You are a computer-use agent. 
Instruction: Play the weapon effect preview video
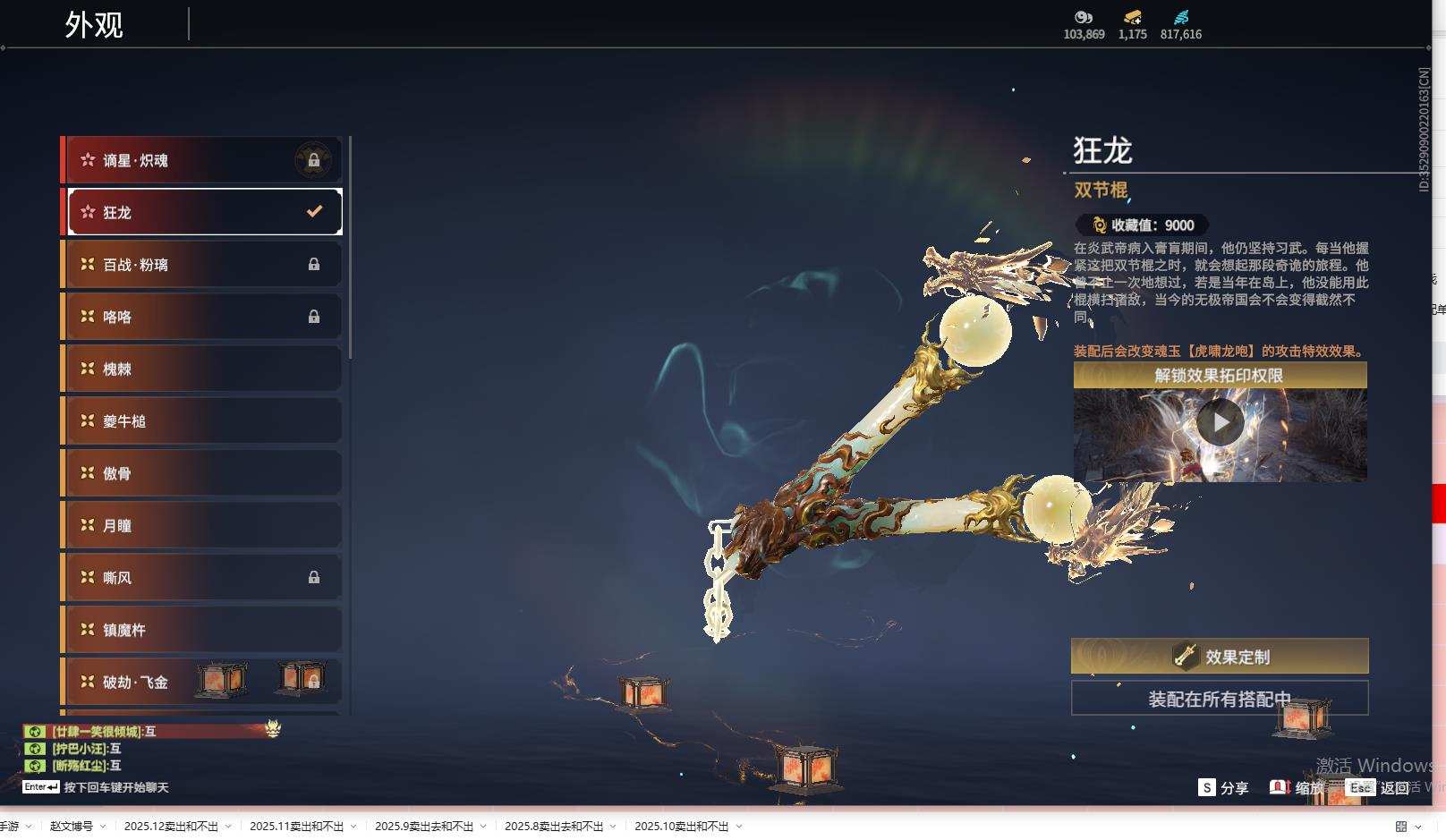tap(1221, 422)
